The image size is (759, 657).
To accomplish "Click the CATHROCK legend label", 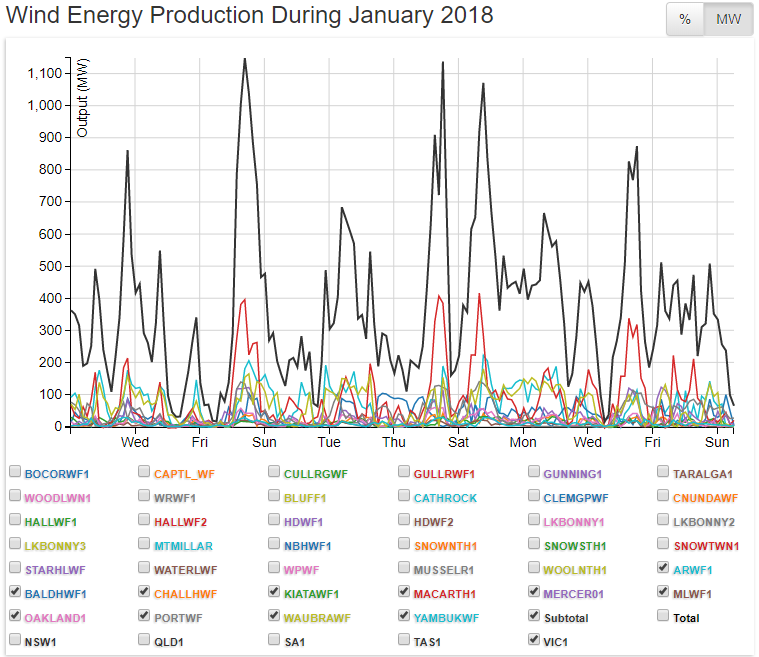I will point(445,498).
